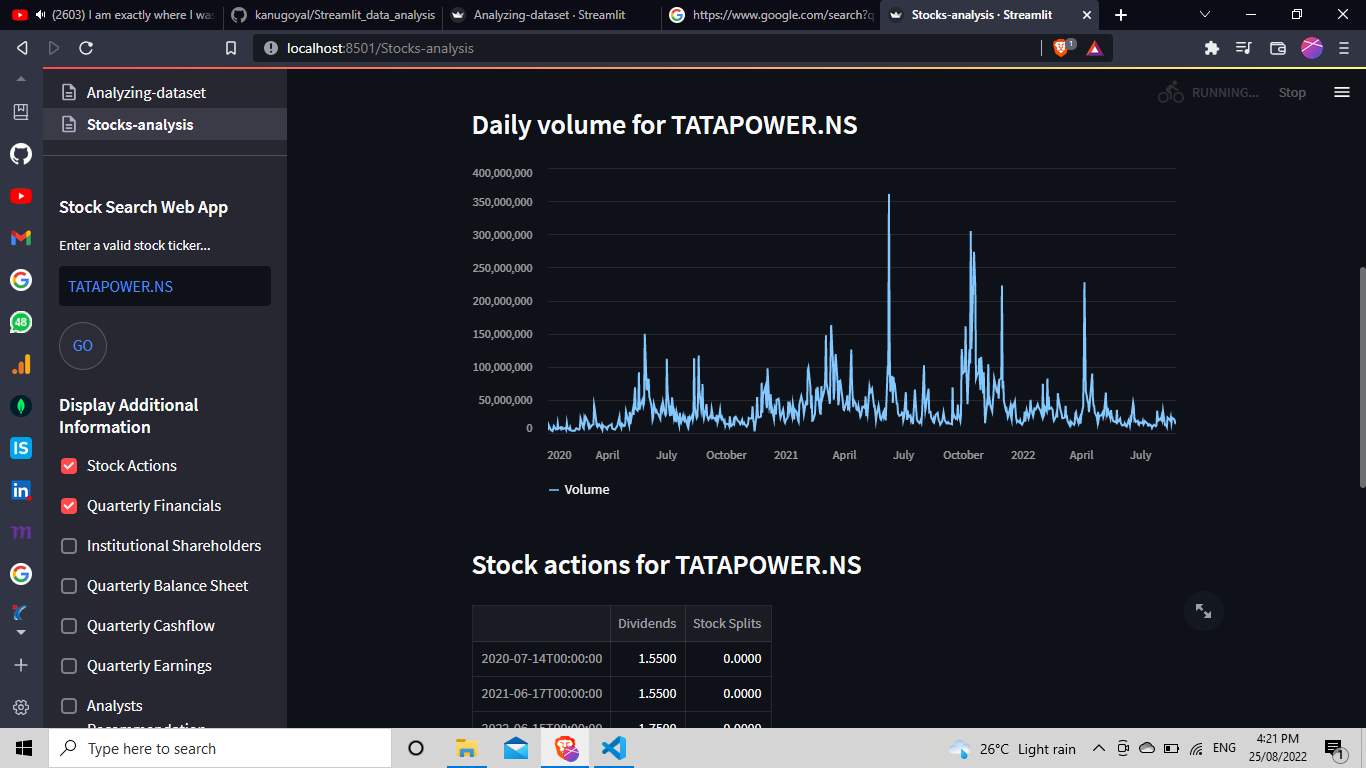Uncheck the Quarterly Financials checkbox
Image resolution: width=1366 pixels, height=768 pixels.
pos(69,506)
